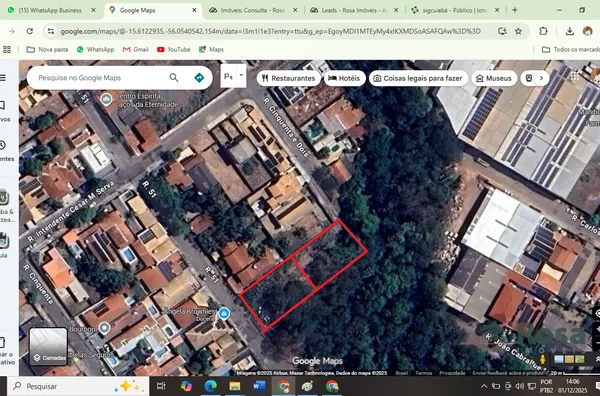Open File Explorer from the taskbar

pos(235,386)
